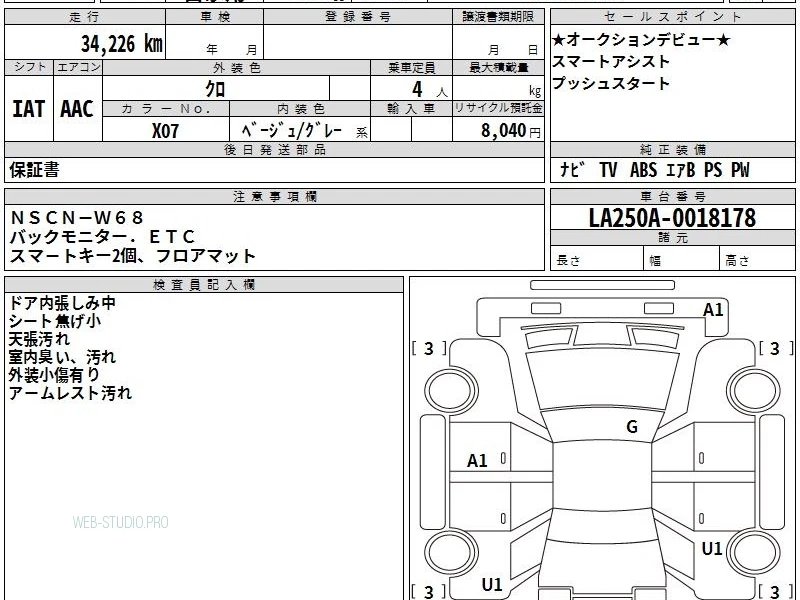Screen dimensions: 800x600
Task: Click the 幅 dimension field
Action: tap(682, 260)
